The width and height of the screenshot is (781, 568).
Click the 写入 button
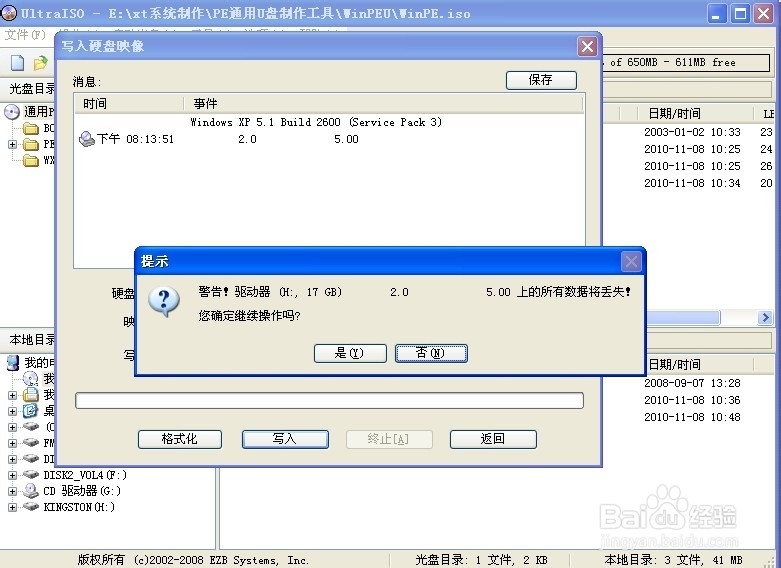(285, 439)
